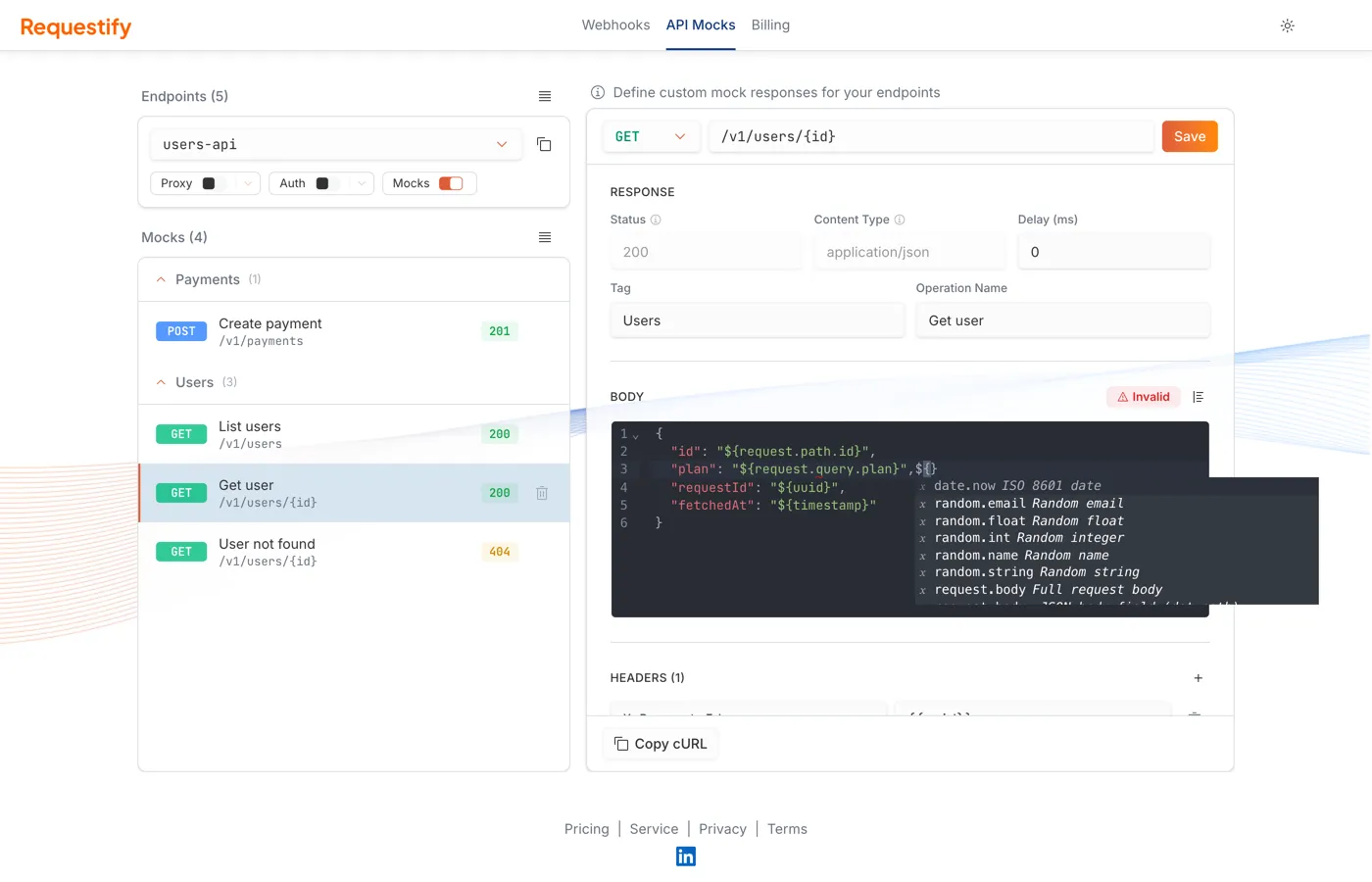Delete the Get user mock with trash icon
Screen dimensions: 1372x882
(x=542, y=493)
